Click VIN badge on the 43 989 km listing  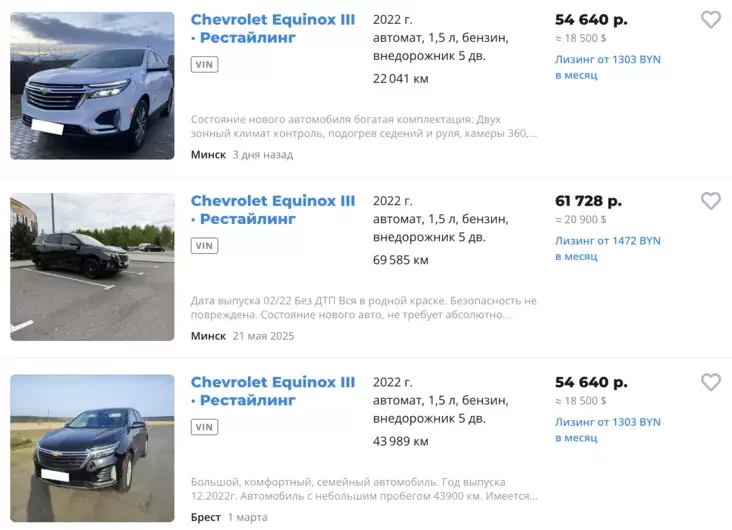coord(204,427)
